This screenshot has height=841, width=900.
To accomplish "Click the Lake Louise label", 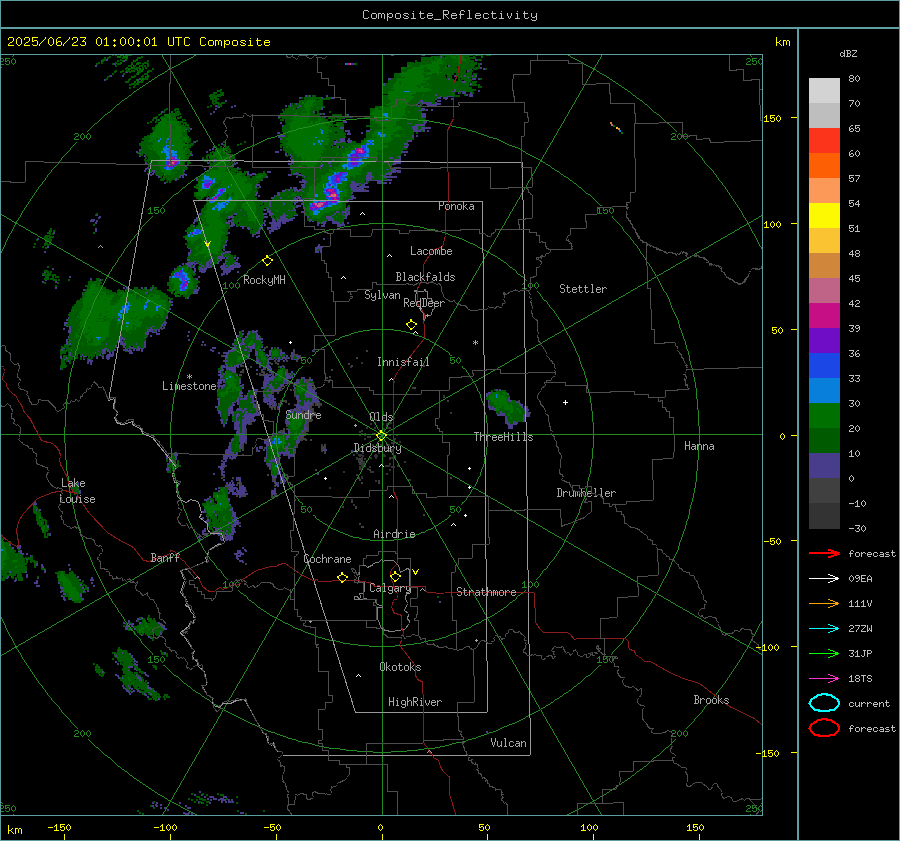I will coord(77,491).
